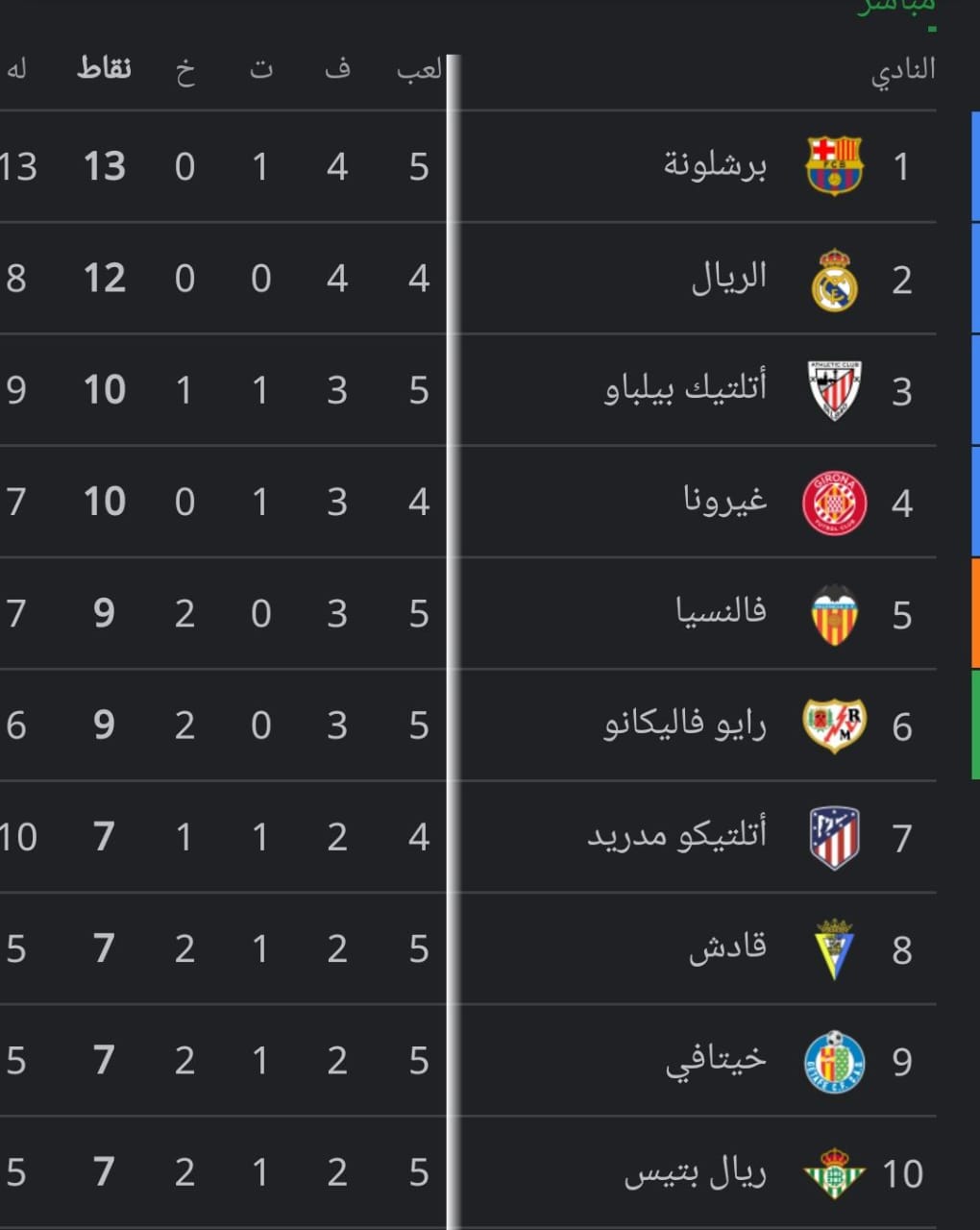Click the لعب column header
Screen dimensions: 980x1230
point(419,68)
